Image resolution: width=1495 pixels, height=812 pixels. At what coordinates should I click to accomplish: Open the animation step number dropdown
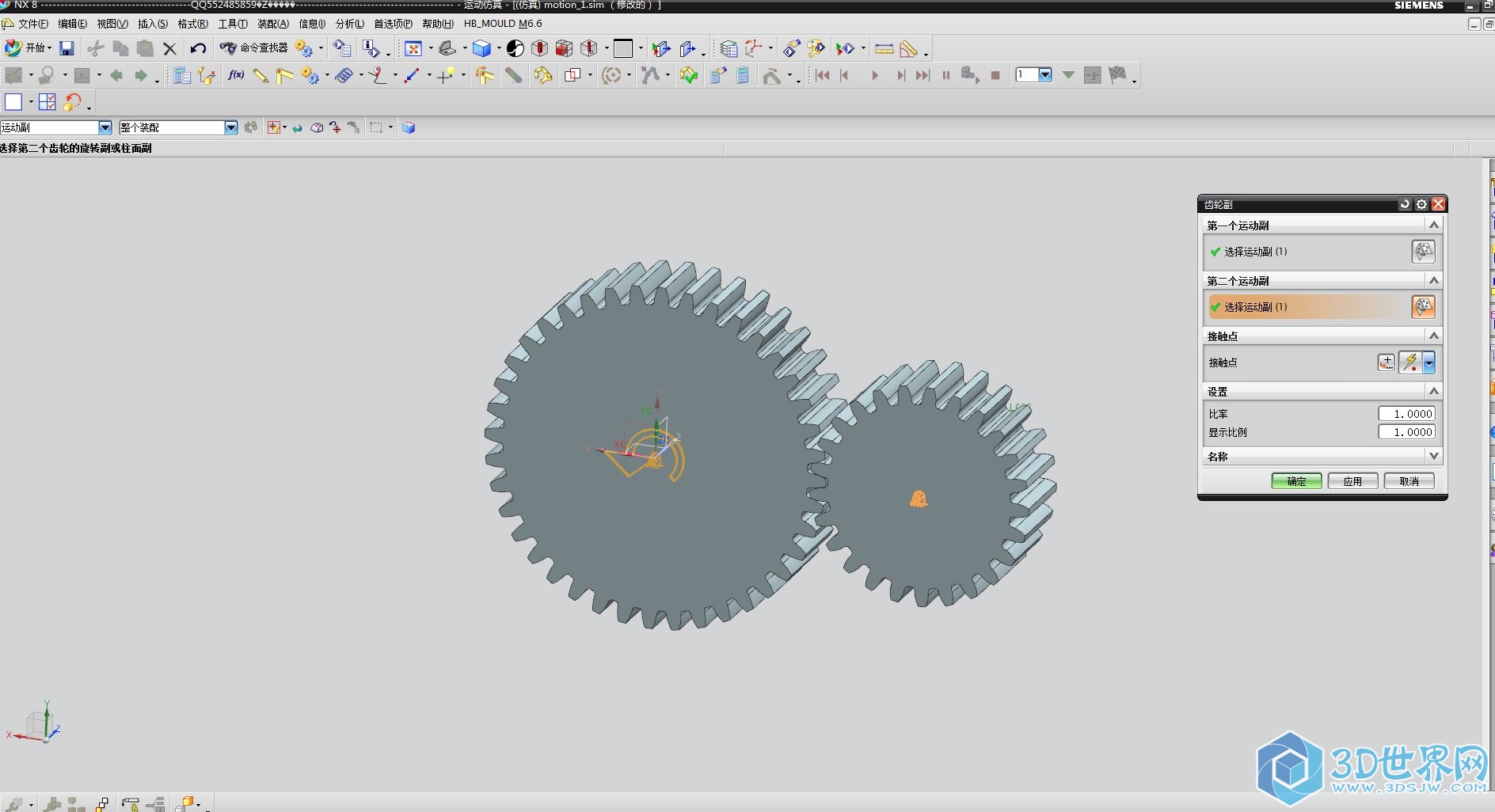(1045, 74)
